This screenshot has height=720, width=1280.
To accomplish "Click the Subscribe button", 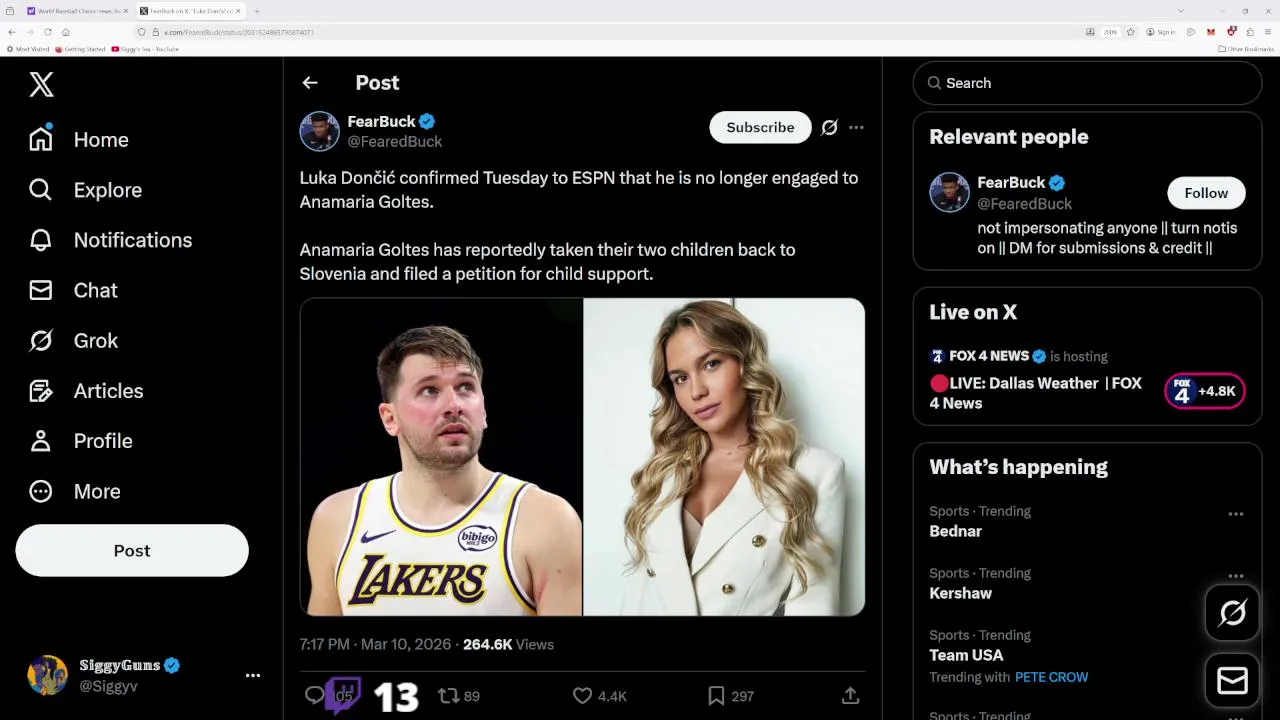I will tap(760, 128).
